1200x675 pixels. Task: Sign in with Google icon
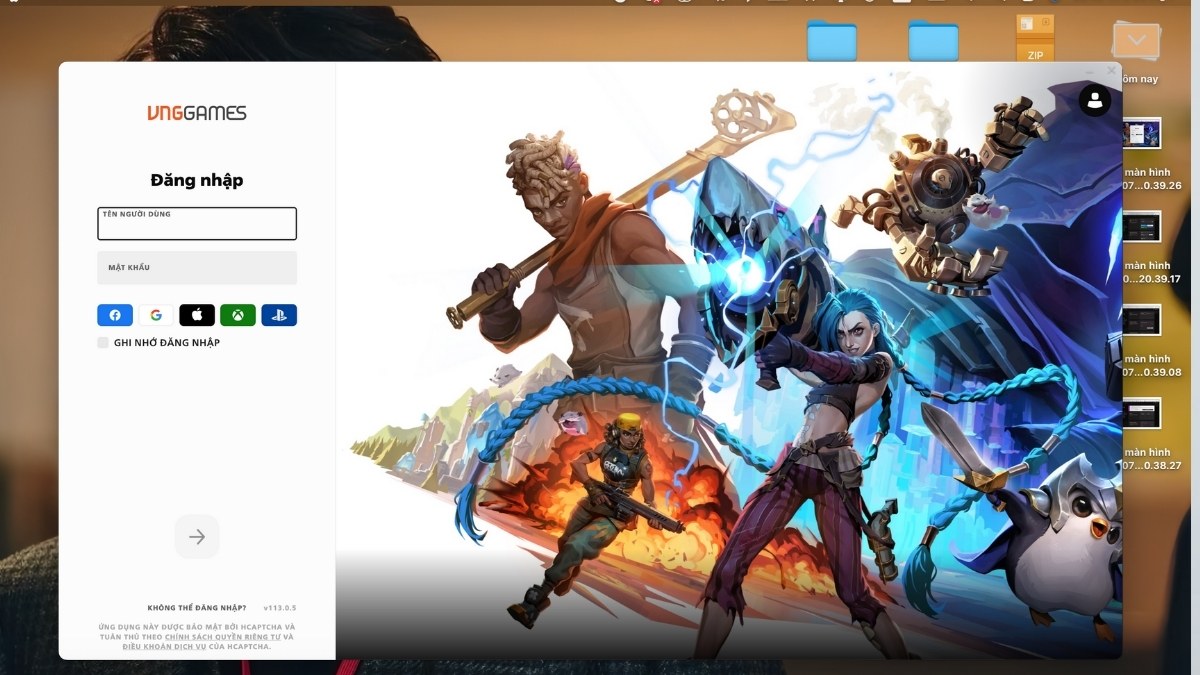coord(156,315)
